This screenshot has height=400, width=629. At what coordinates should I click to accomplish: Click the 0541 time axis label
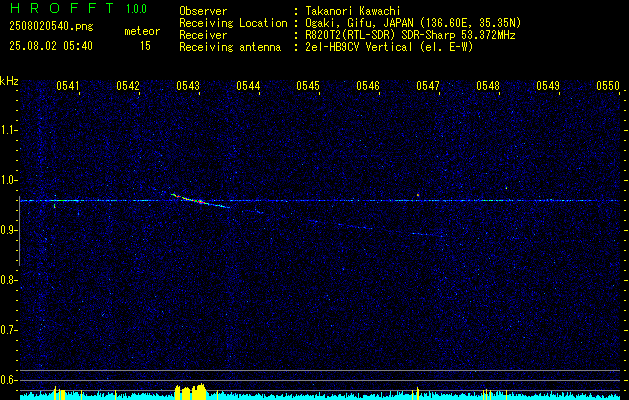67,86
